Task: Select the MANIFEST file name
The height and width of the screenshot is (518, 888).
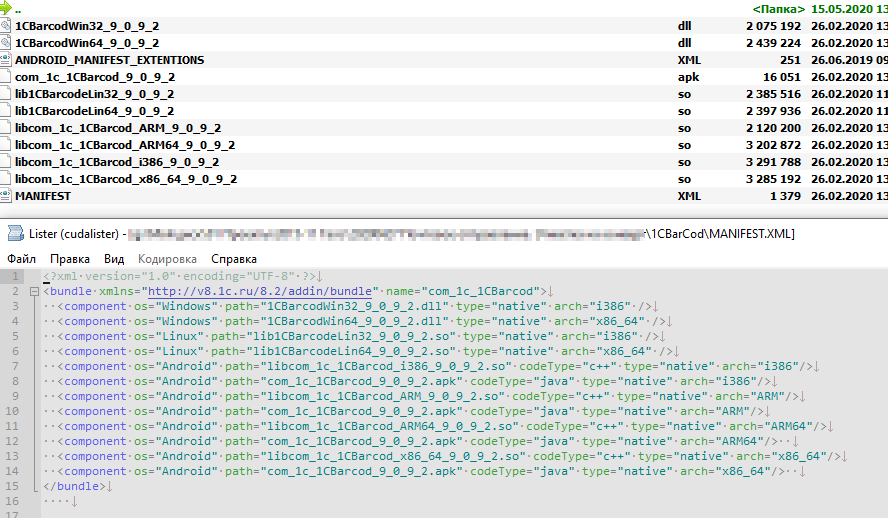Action: coord(43,196)
